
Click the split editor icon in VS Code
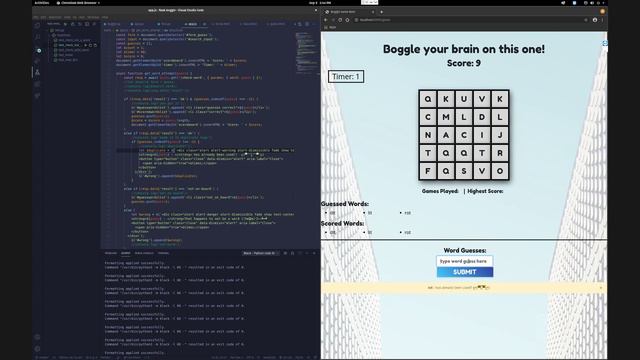[x=307, y=24]
